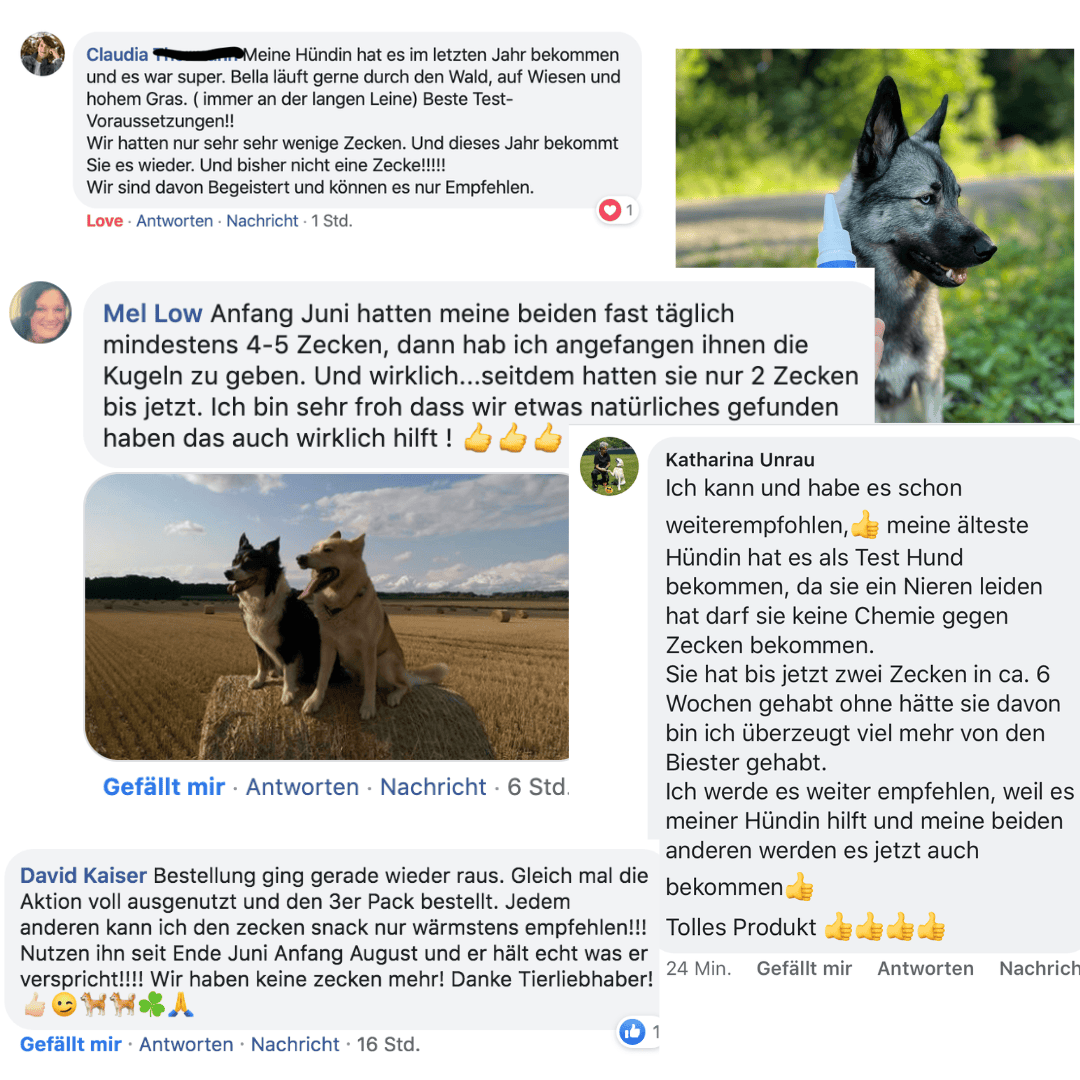Like Katharina Unrau's comment with 'Gefällt mir'
The width and height of the screenshot is (1080, 1080).
[x=804, y=968]
